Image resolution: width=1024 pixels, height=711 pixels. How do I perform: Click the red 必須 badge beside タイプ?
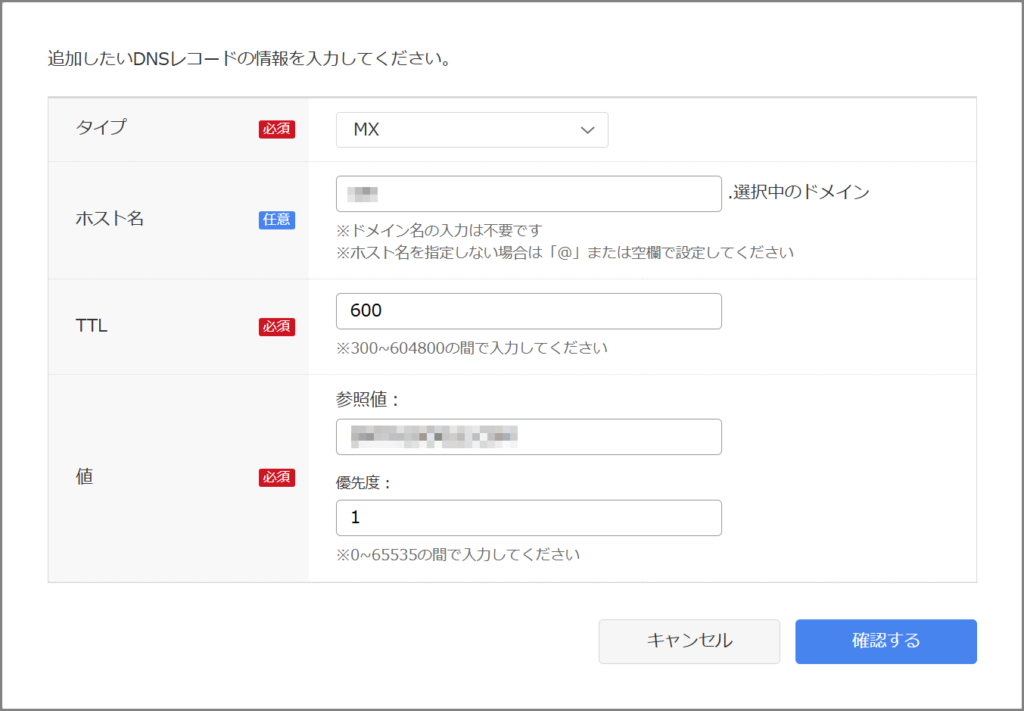[277, 129]
